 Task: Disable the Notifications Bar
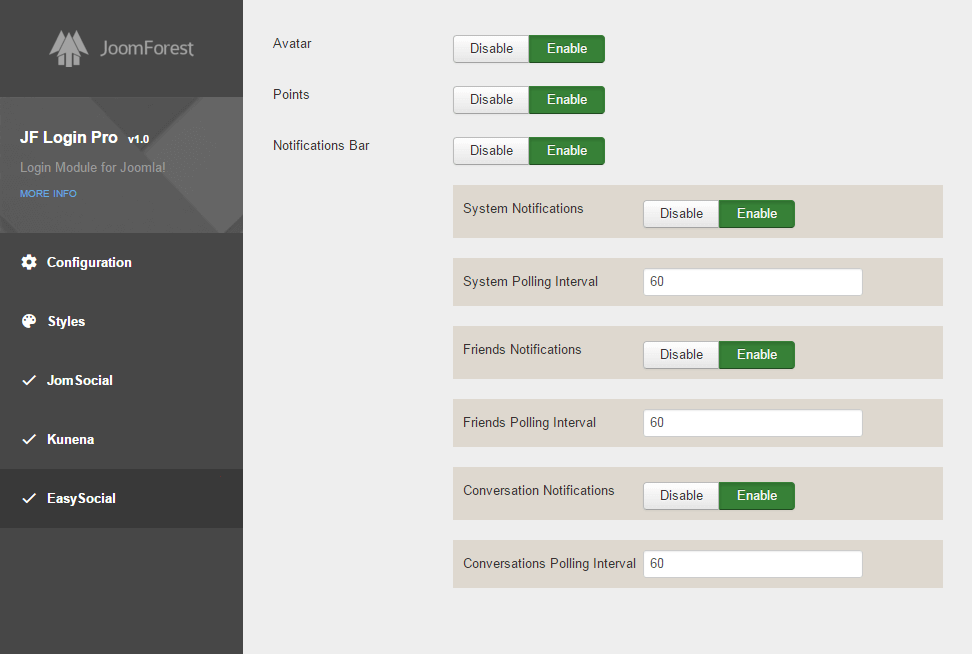tap(491, 151)
